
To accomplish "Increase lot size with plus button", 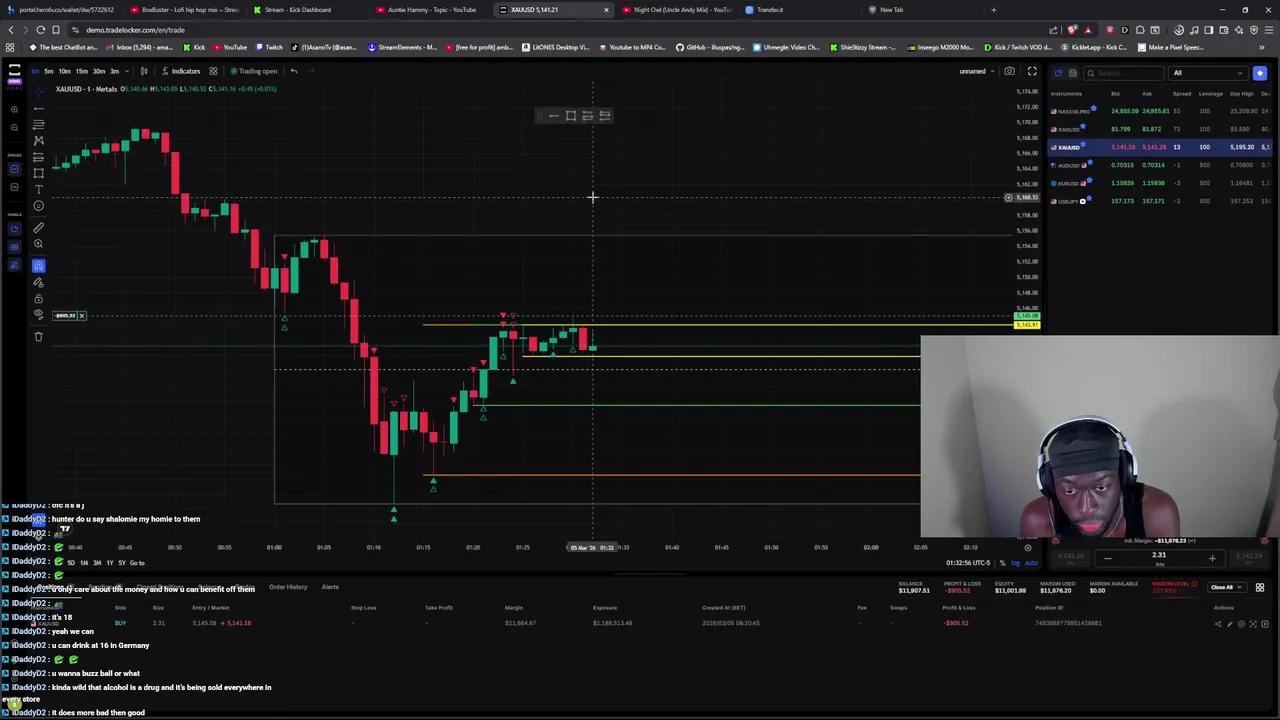I will (x=1212, y=558).
